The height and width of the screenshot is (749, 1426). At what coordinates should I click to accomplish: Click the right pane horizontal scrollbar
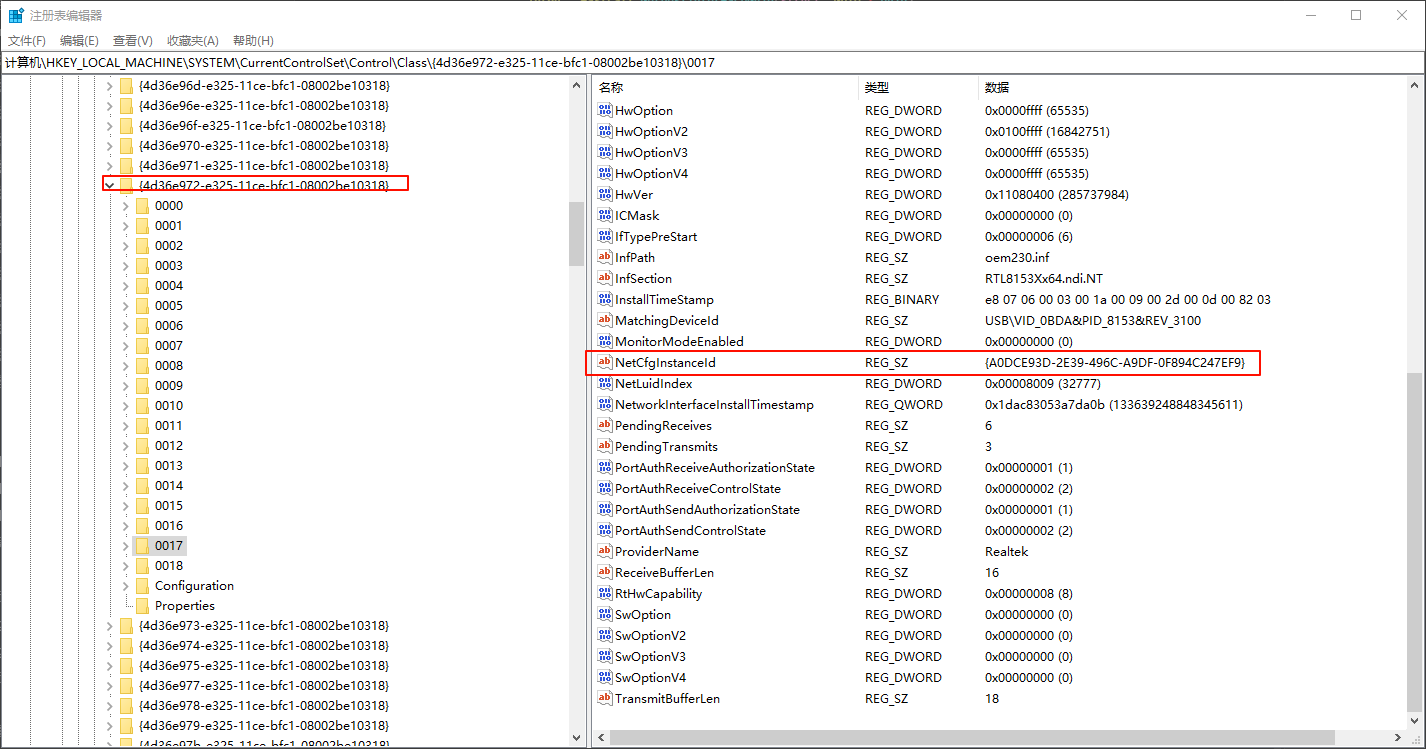tap(970, 738)
